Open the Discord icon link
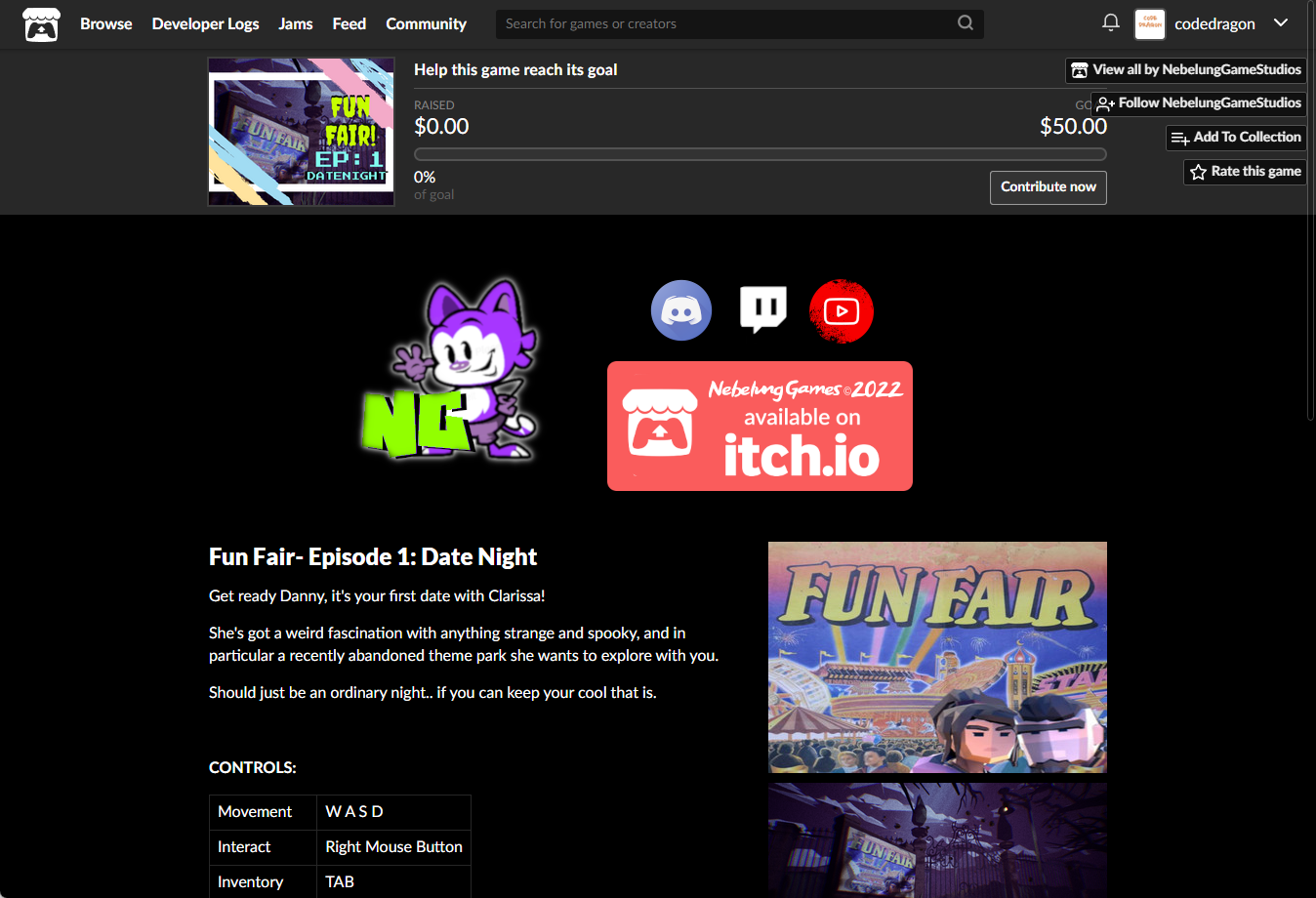The height and width of the screenshot is (898, 1316). (681, 310)
